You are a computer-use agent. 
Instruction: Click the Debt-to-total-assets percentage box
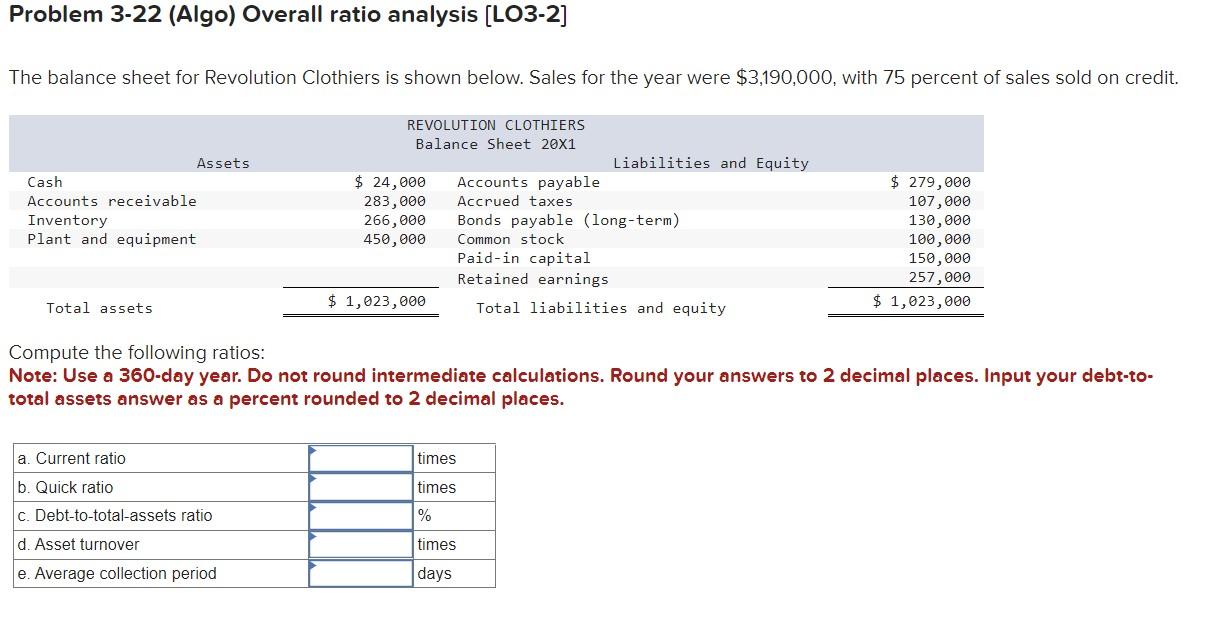pos(360,515)
